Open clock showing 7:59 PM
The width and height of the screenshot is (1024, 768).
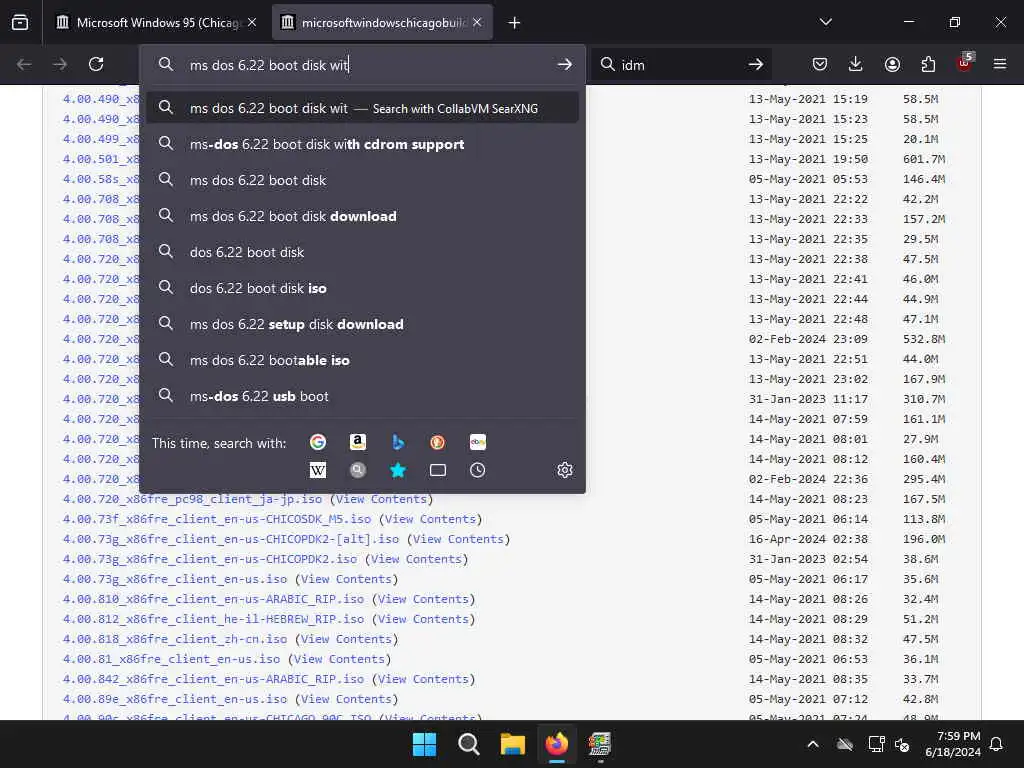coord(953,744)
